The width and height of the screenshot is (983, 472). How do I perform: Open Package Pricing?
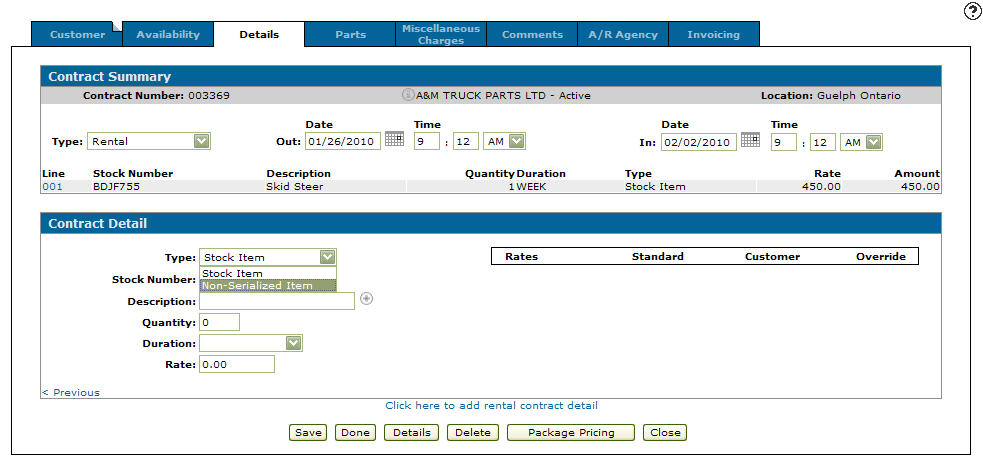[x=571, y=433]
